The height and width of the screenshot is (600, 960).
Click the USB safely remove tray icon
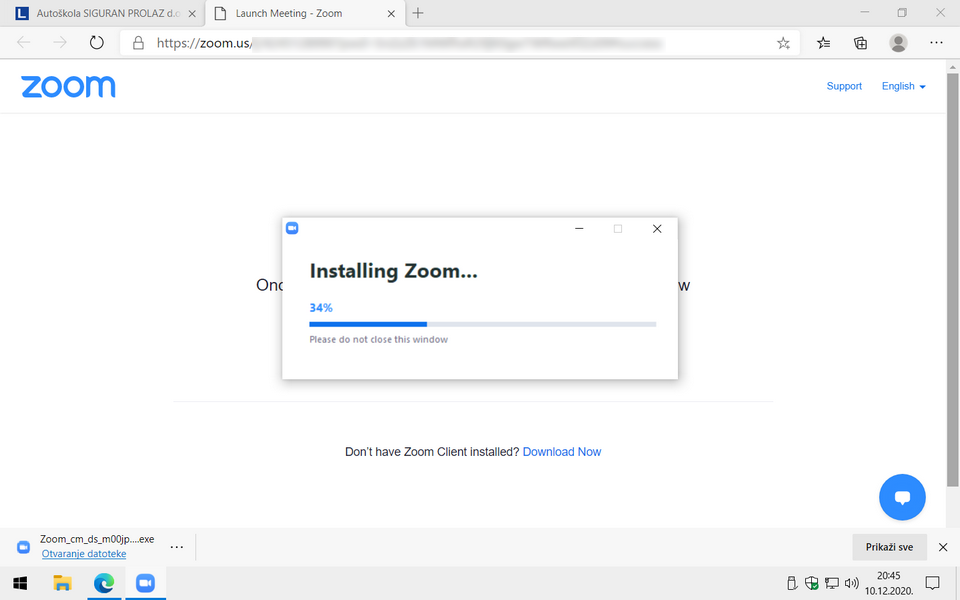coord(792,583)
